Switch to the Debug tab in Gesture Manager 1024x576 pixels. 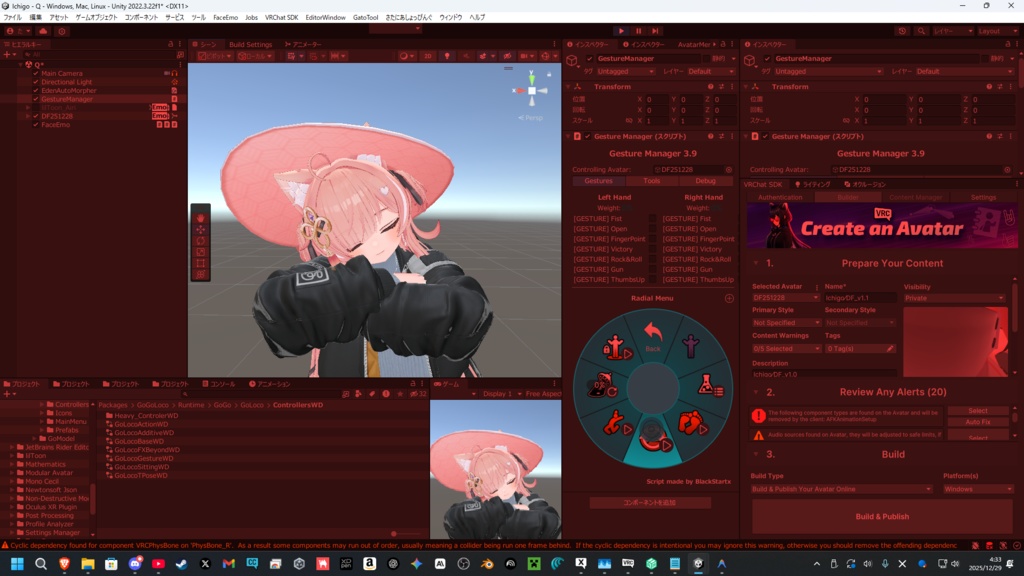(705, 181)
